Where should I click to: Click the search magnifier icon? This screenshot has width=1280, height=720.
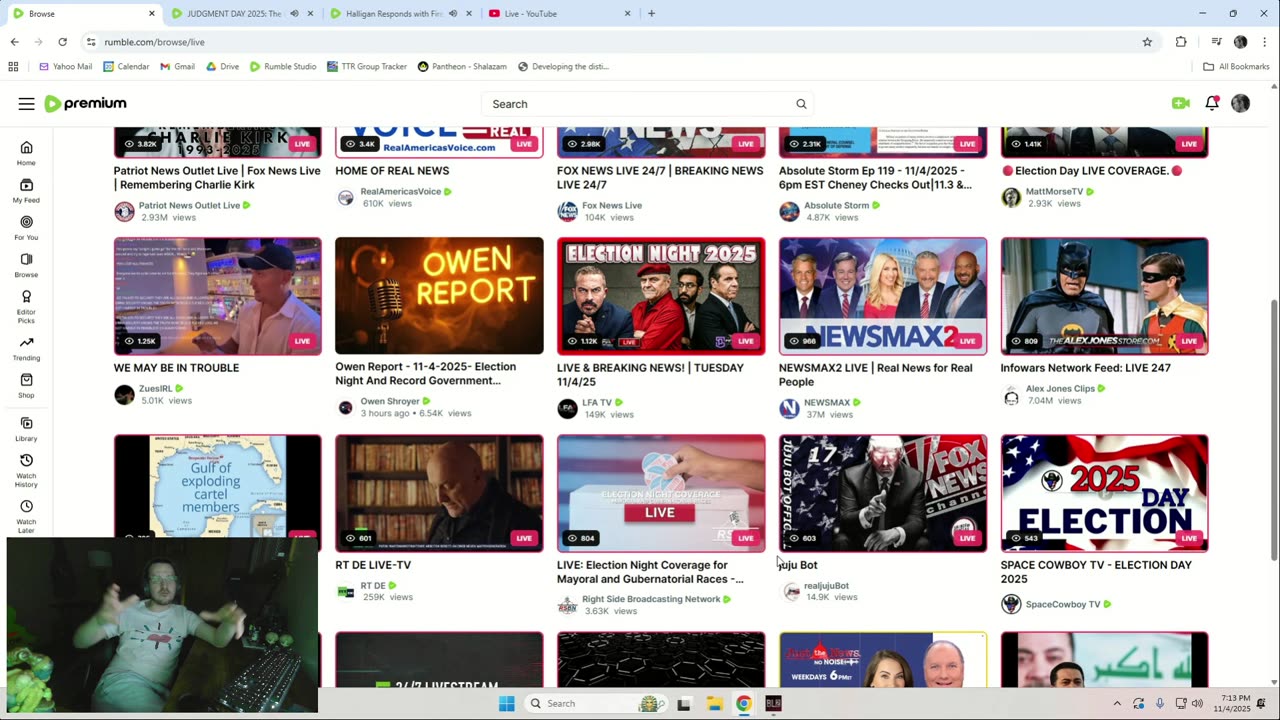tap(801, 104)
